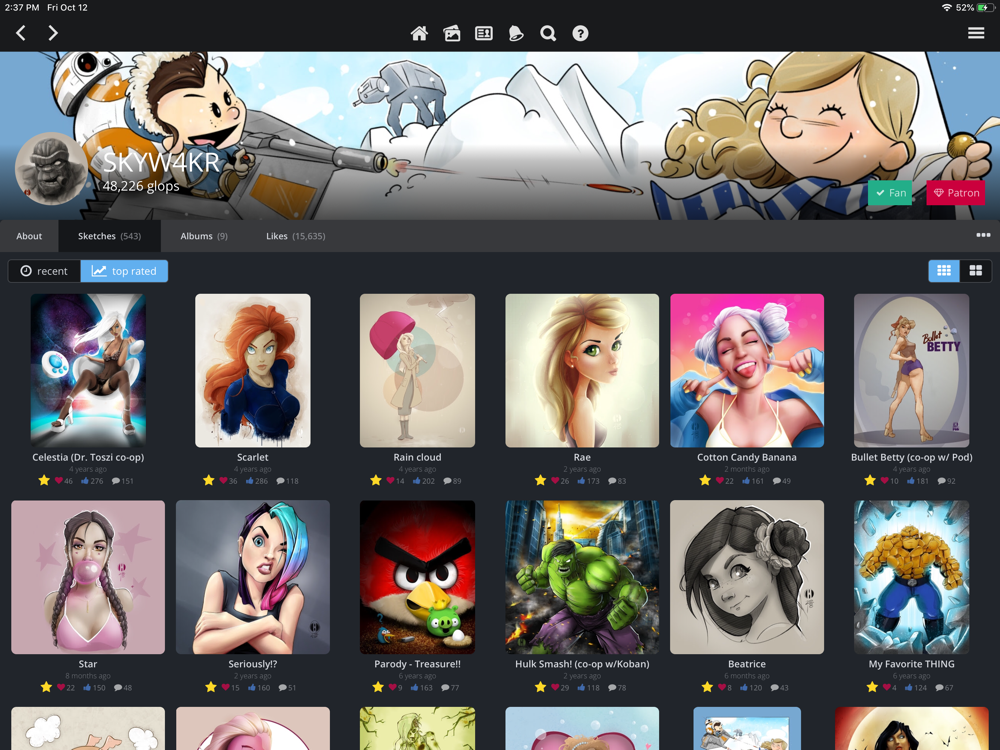Click the thumbs-up icon under Star
The height and width of the screenshot is (750, 1000).
click(87, 687)
